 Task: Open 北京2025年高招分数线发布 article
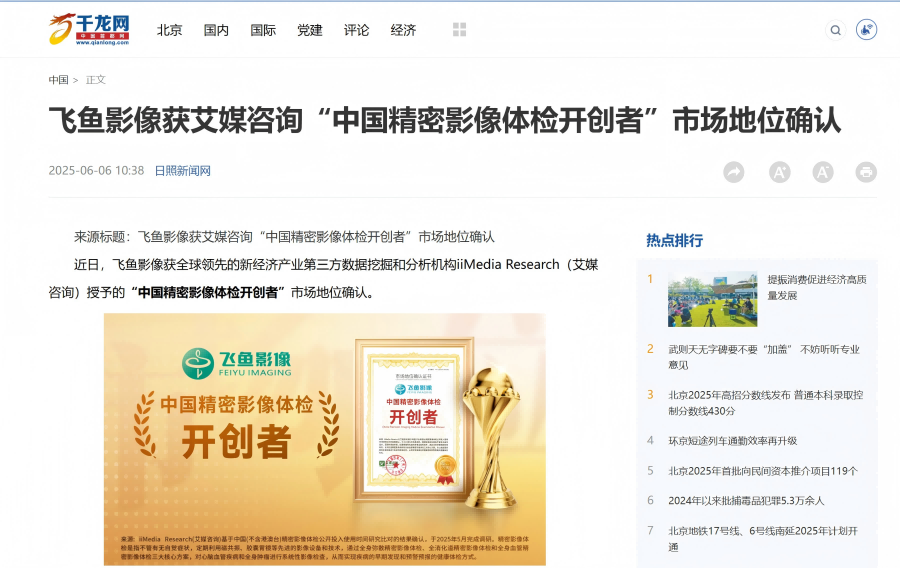click(766, 403)
